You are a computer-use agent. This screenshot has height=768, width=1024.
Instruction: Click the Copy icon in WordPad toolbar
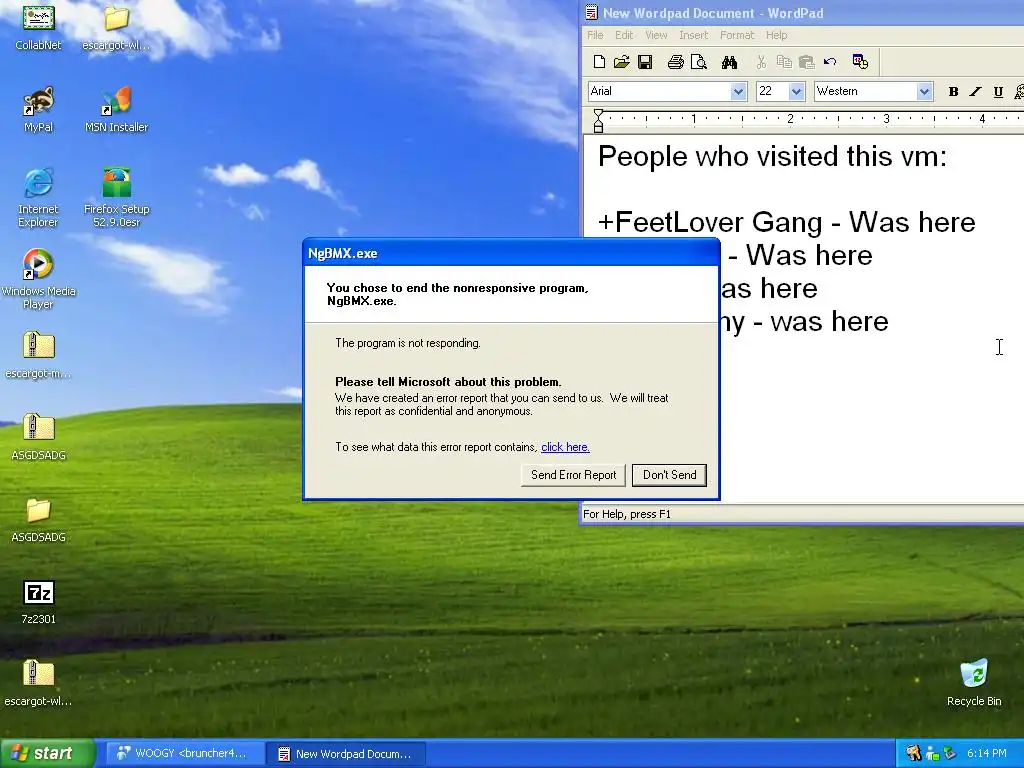(784, 62)
